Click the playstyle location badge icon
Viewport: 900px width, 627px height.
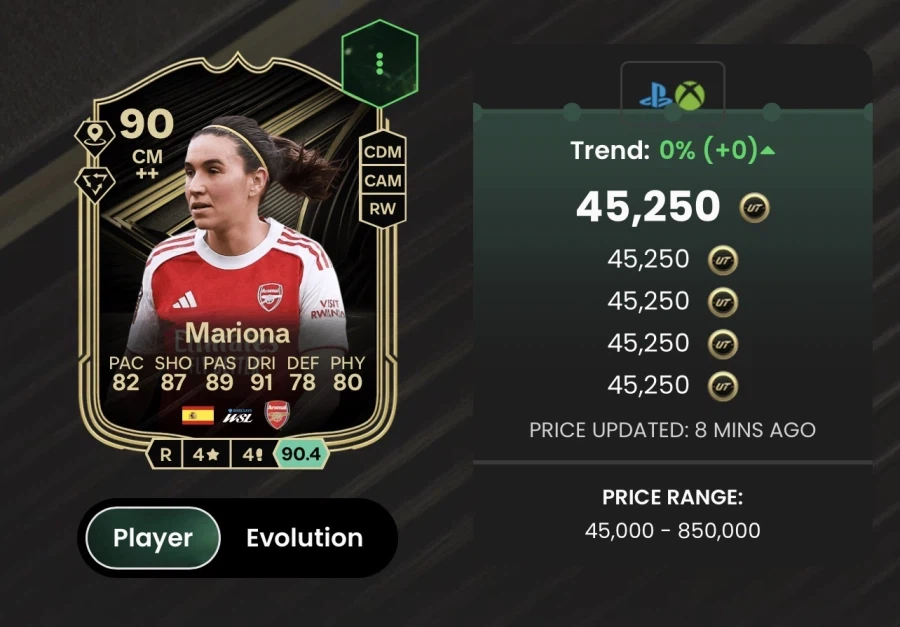click(x=95, y=137)
